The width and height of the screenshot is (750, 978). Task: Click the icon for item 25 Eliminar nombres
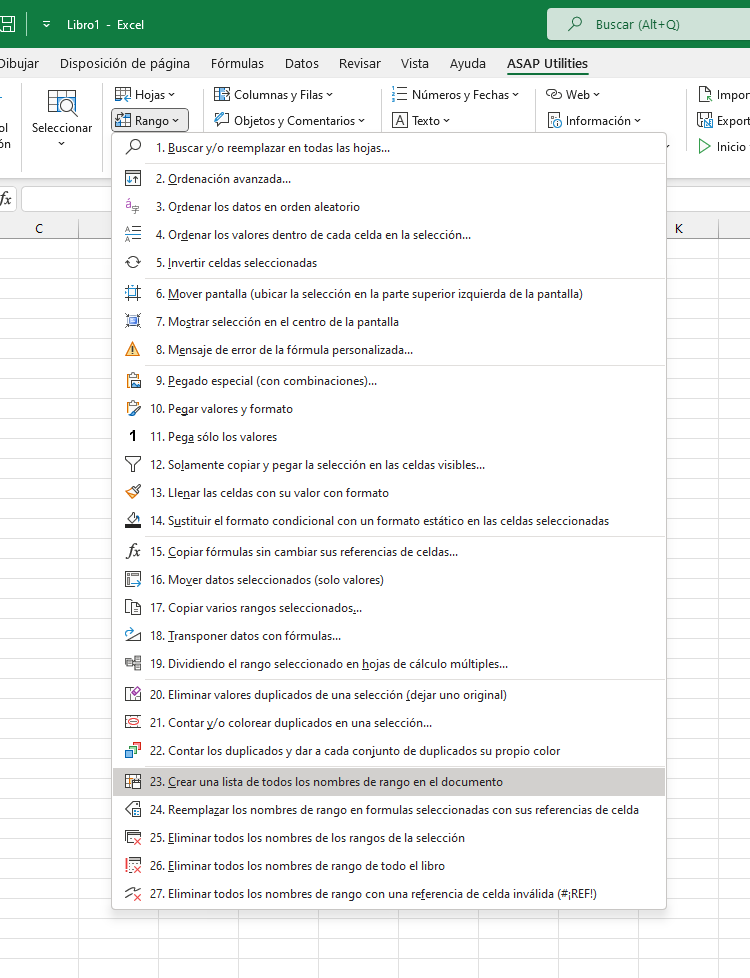(x=133, y=838)
